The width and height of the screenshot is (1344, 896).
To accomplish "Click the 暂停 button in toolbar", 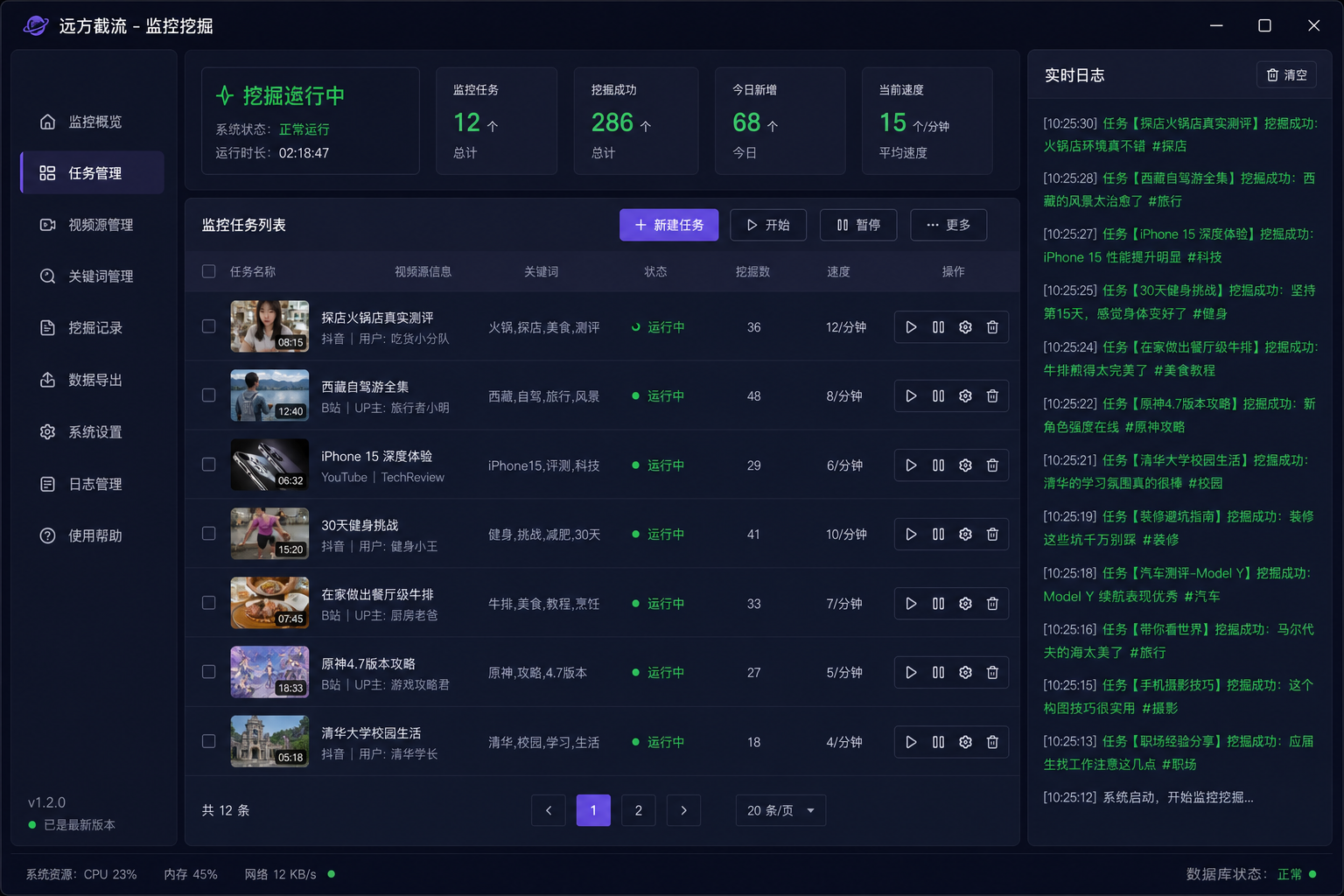I will [x=858, y=225].
